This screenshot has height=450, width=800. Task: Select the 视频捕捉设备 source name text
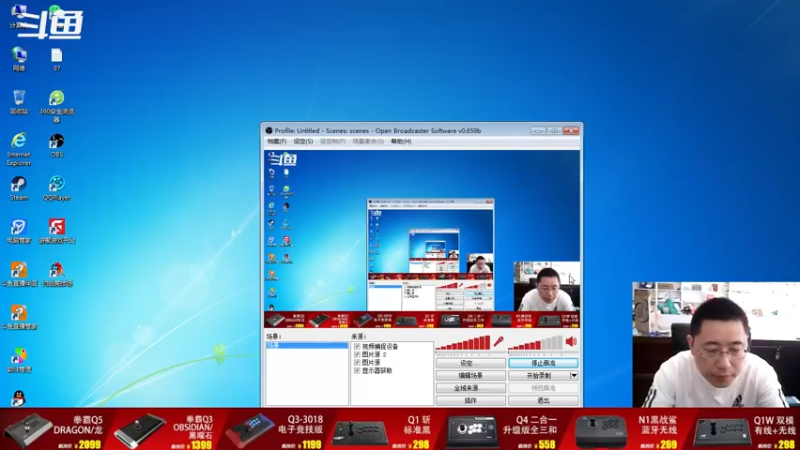[380, 346]
